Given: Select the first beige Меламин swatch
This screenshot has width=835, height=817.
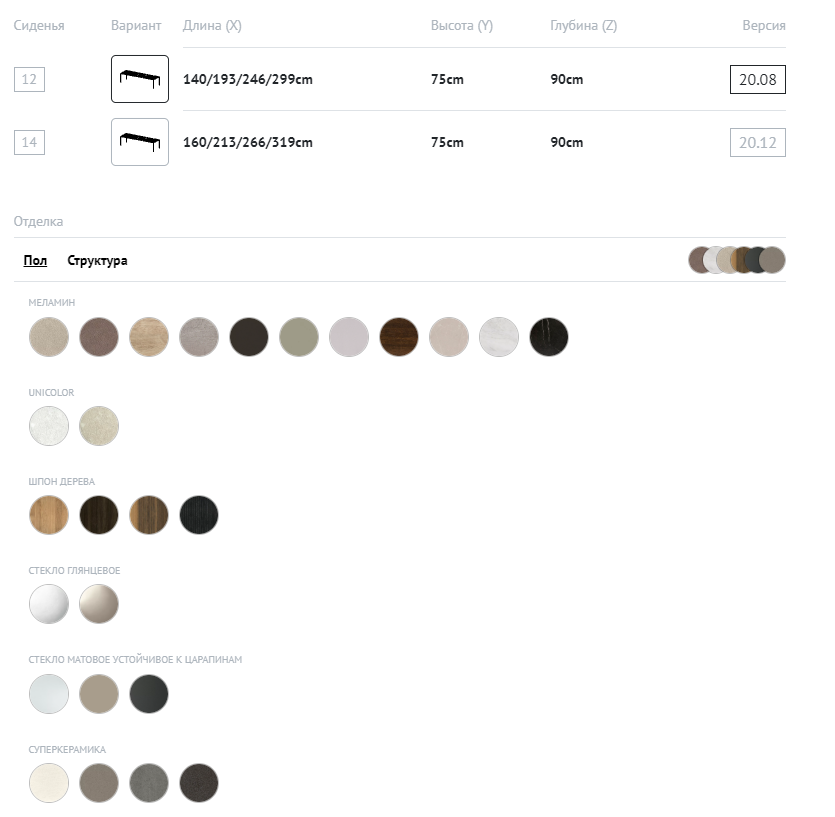Looking at the screenshot, I should (x=49, y=337).
